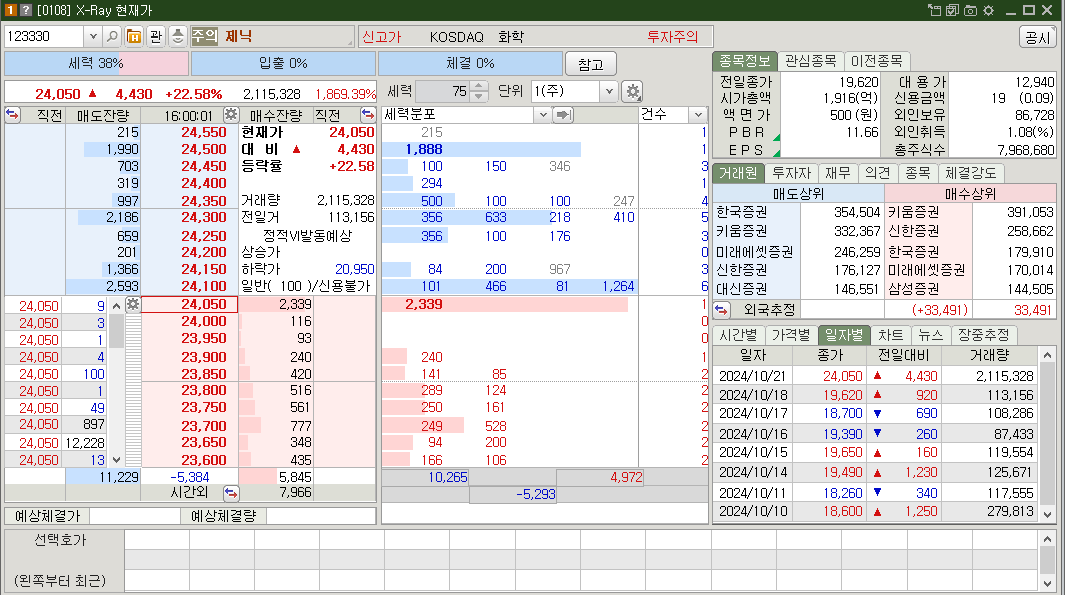This screenshot has width=1065, height=595.
Task: Open help via the question mark icon
Action: 26,10
